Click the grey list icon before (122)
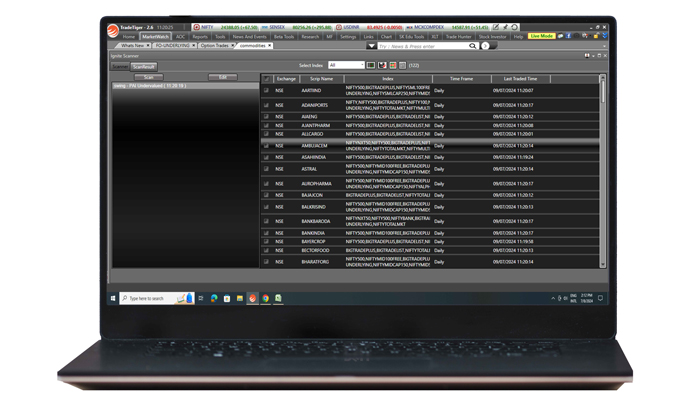The height and width of the screenshot is (402, 700). click(x=403, y=66)
